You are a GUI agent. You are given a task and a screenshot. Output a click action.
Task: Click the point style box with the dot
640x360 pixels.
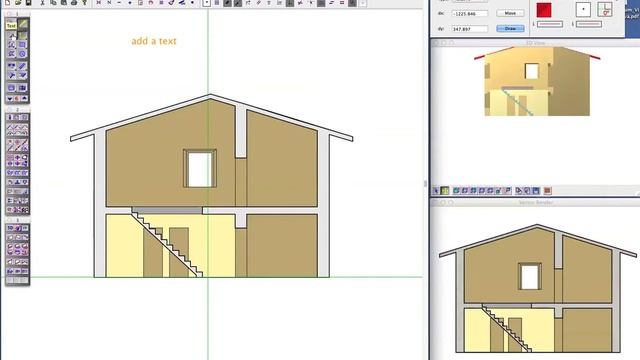pyautogui.click(x=583, y=9)
